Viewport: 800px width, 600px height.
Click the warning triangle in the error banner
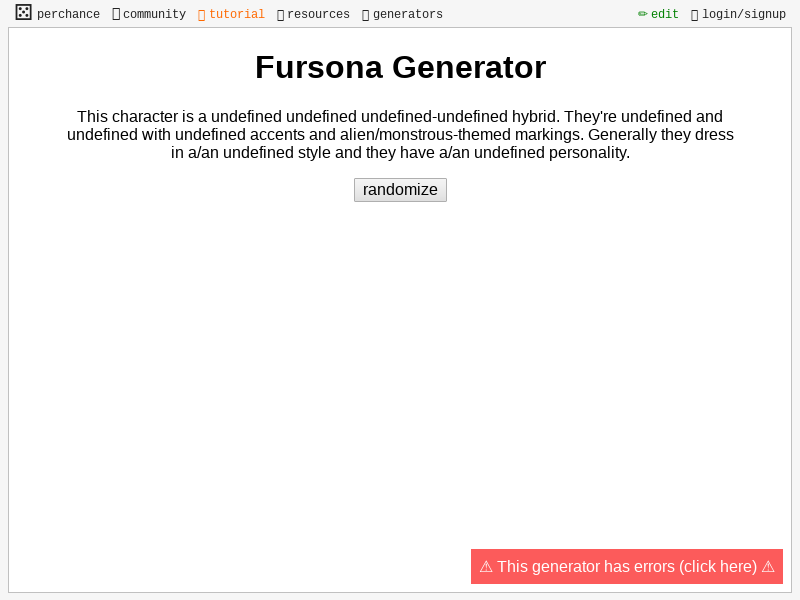486,566
